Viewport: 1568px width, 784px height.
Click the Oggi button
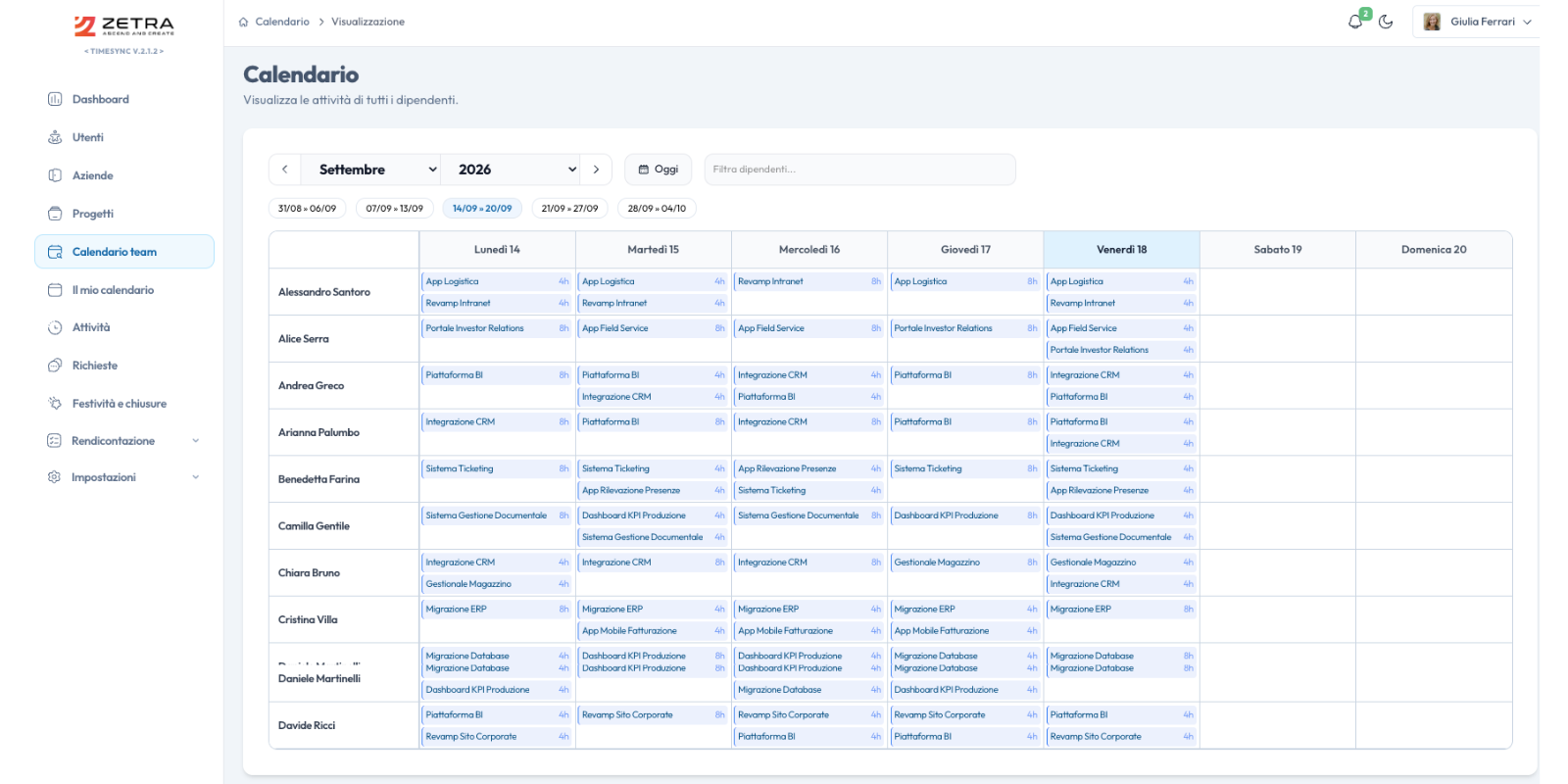click(x=659, y=170)
